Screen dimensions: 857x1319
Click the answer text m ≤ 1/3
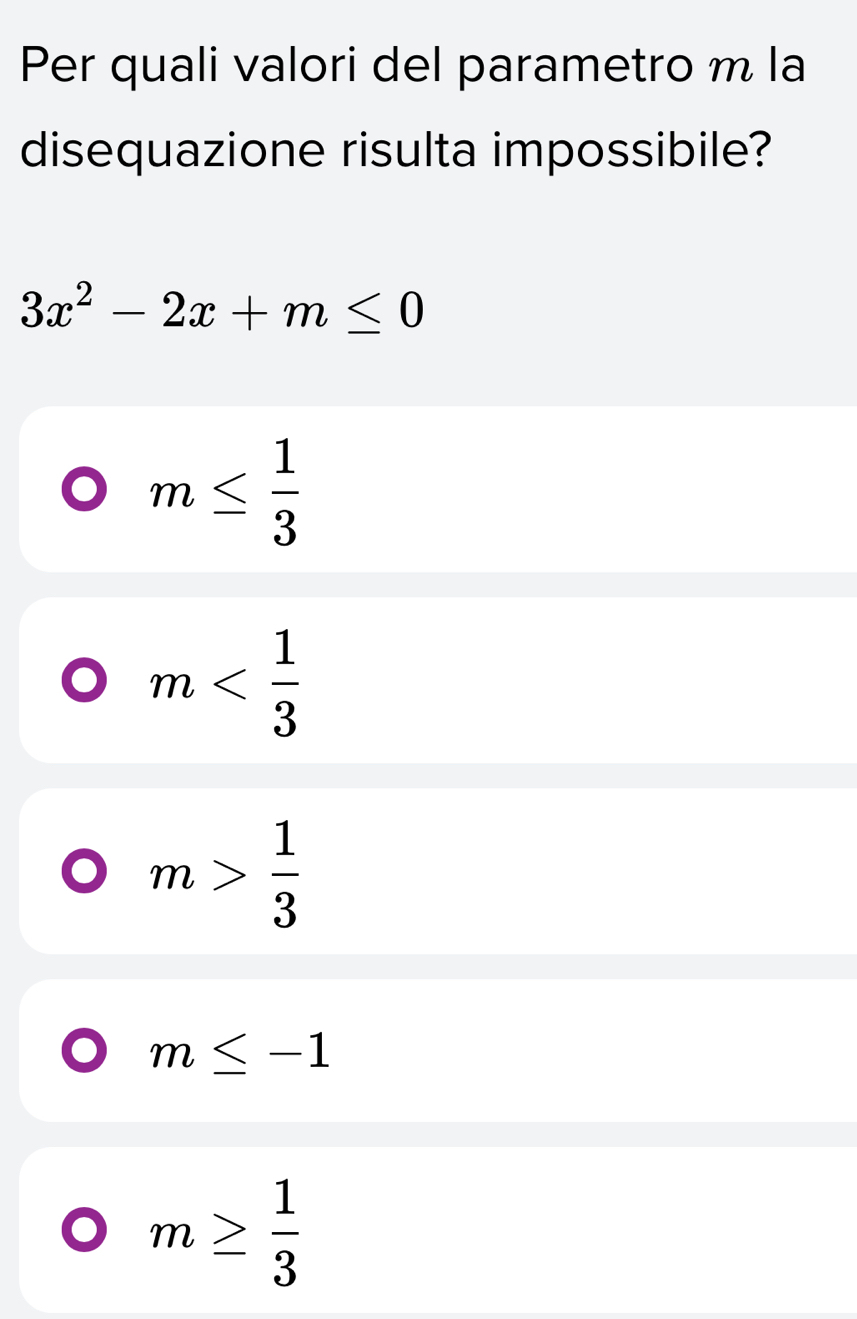pyautogui.click(x=224, y=490)
